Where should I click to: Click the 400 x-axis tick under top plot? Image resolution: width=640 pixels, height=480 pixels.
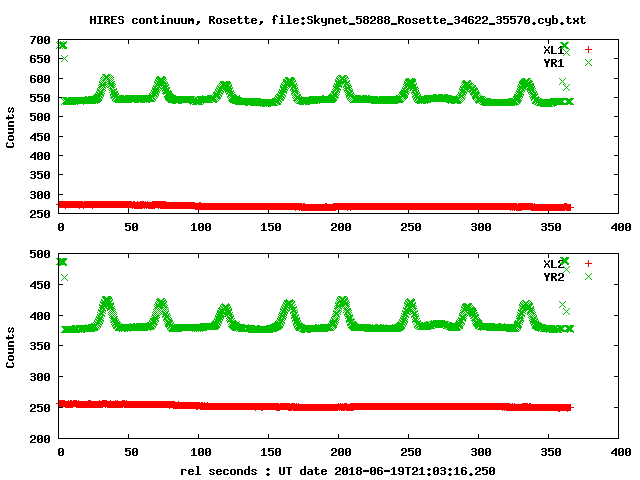(621, 227)
